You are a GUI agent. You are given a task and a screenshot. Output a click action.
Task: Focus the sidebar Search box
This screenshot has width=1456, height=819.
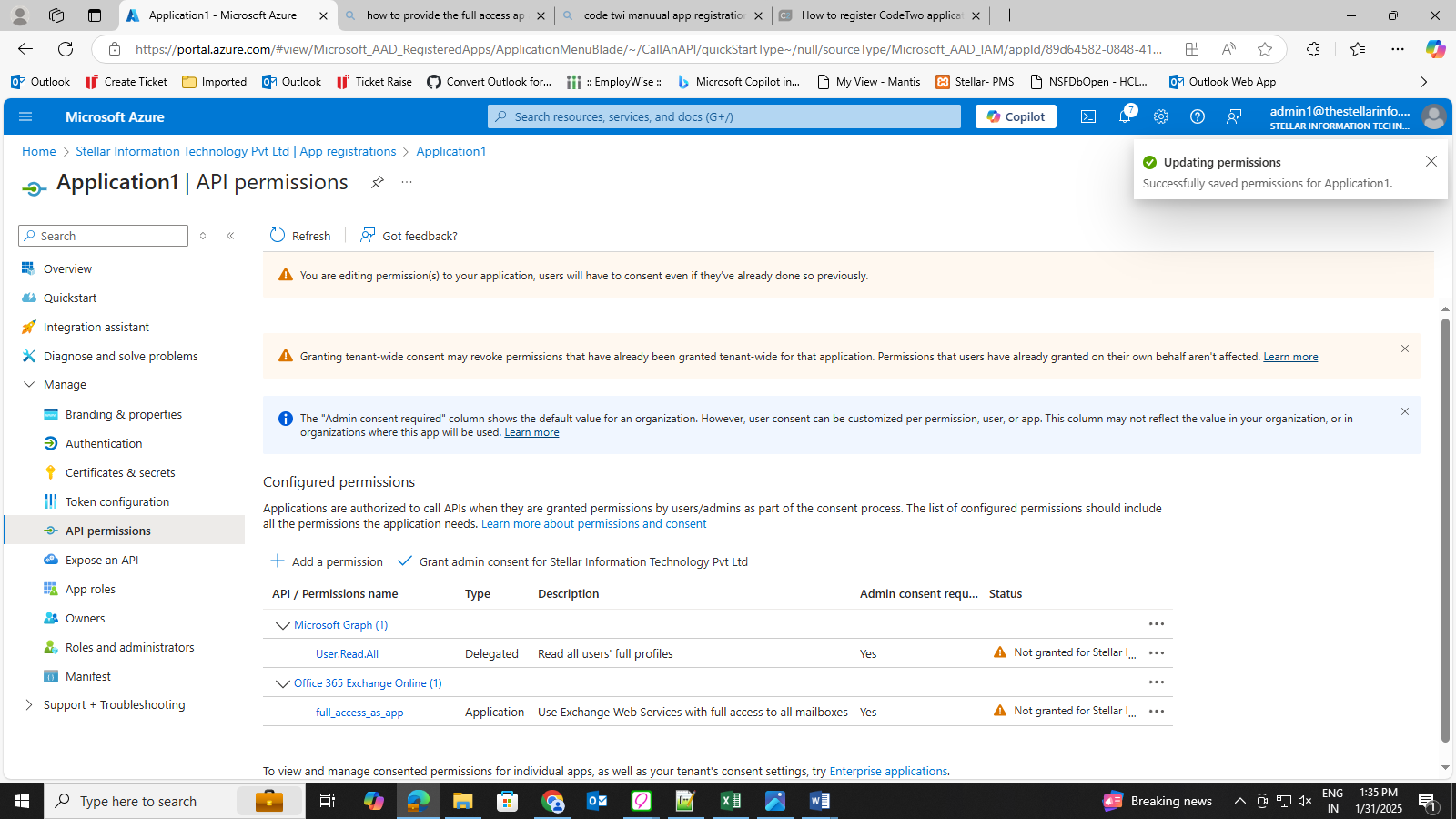click(103, 236)
